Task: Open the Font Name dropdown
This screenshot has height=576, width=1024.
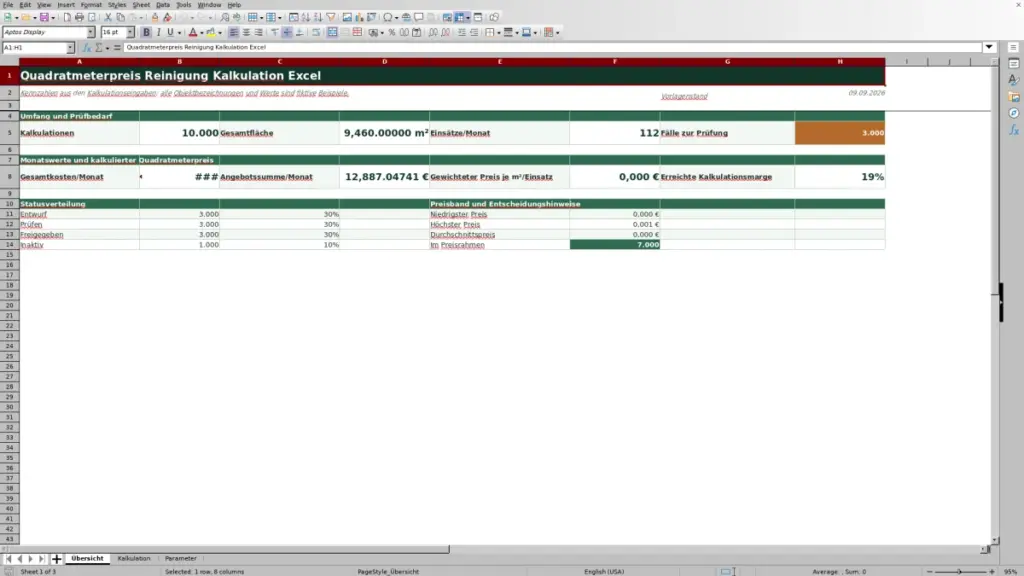Action: click(91, 33)
